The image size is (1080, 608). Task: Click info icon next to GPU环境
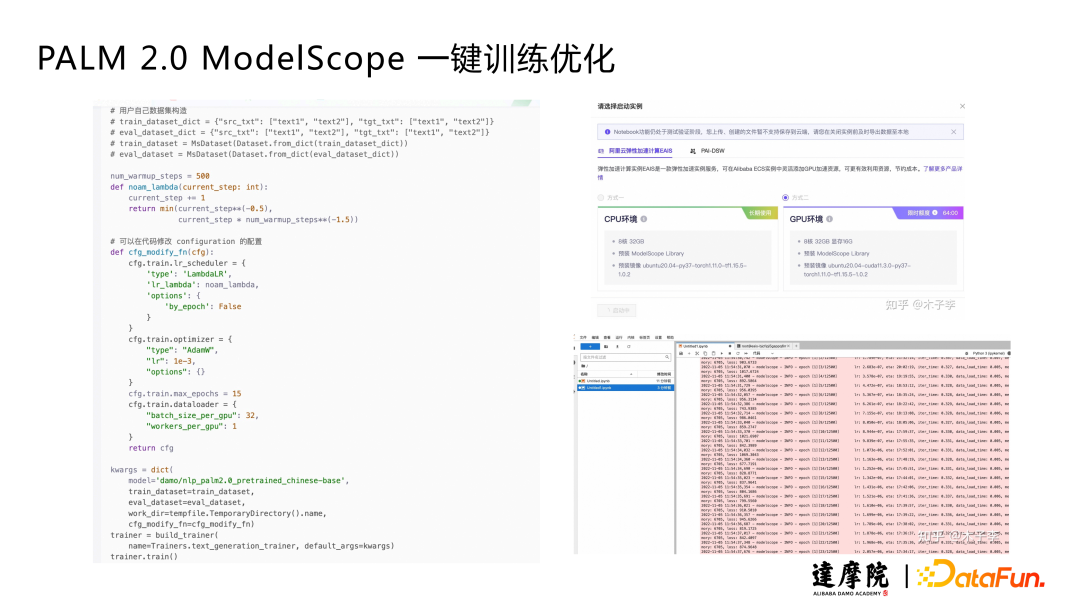pos(829,219)
